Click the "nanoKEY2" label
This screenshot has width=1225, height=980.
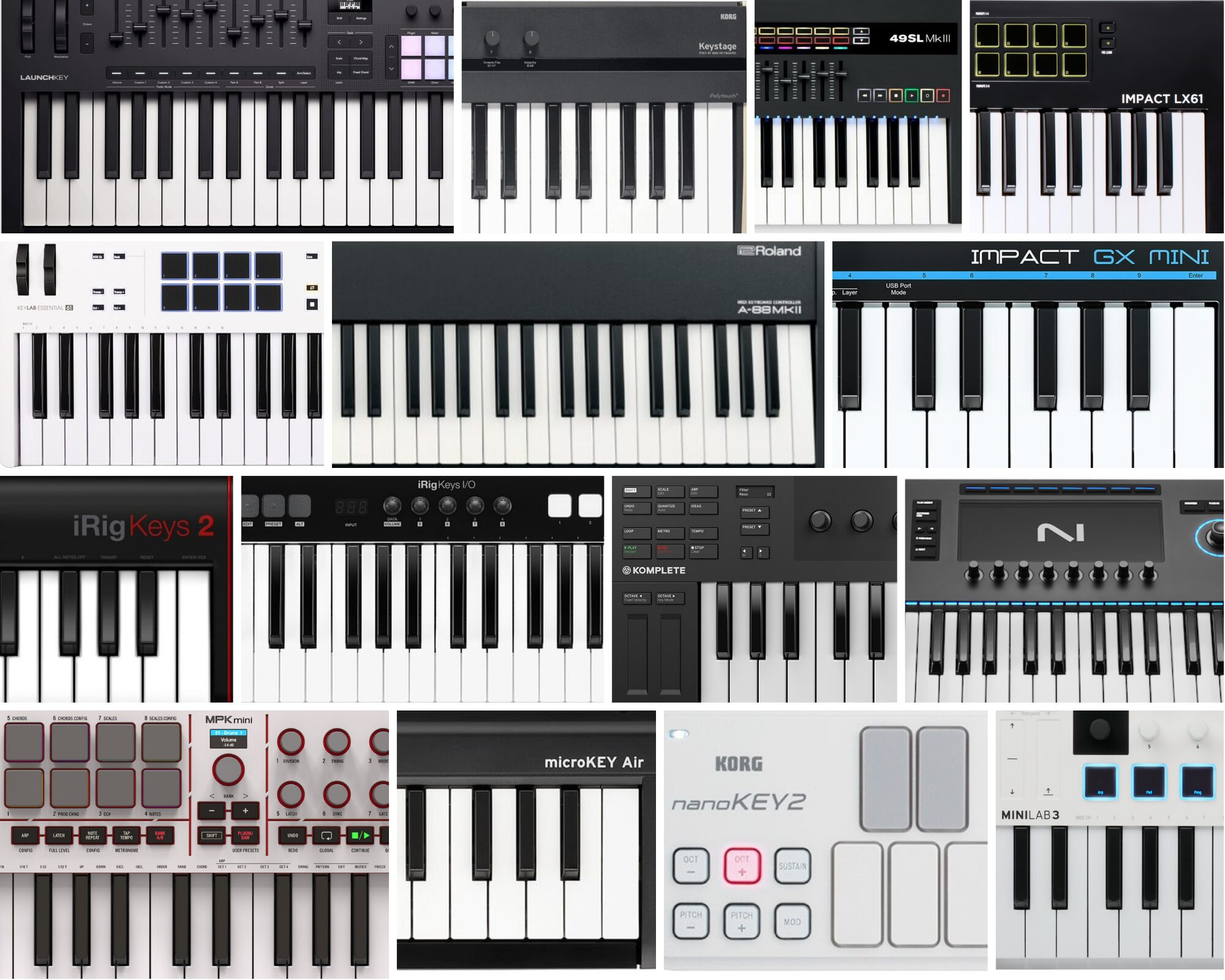(738, 802)
